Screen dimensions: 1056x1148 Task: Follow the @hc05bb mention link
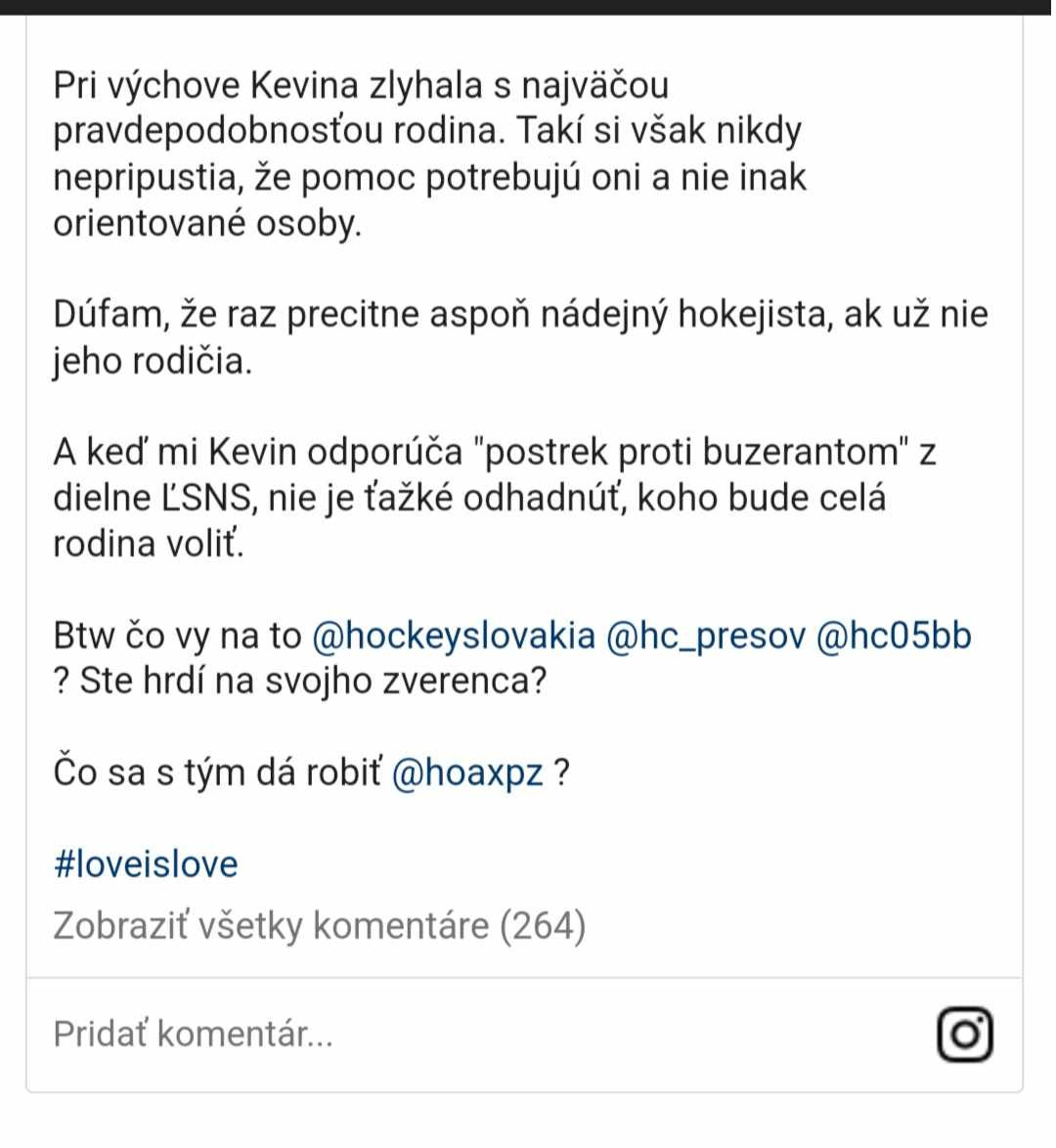point(894,635)
